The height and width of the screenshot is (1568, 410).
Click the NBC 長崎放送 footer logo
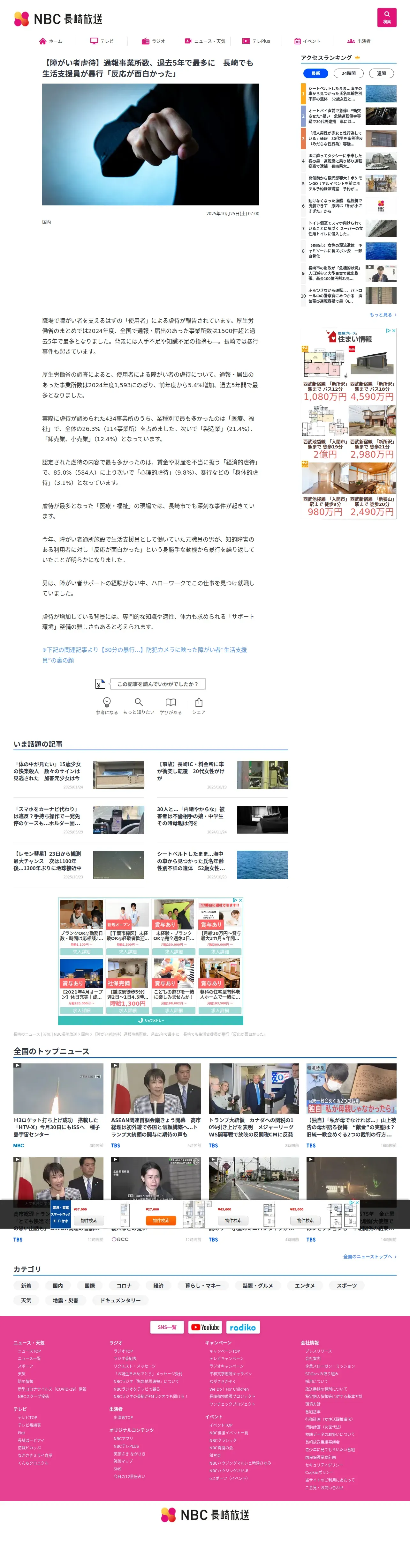coord(205,1514)
